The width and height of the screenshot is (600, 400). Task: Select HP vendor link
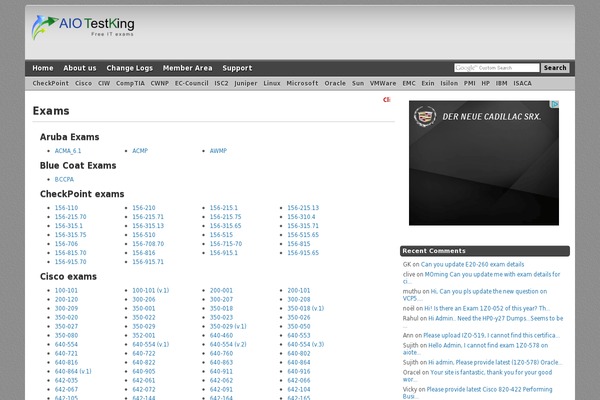(486, 83)
